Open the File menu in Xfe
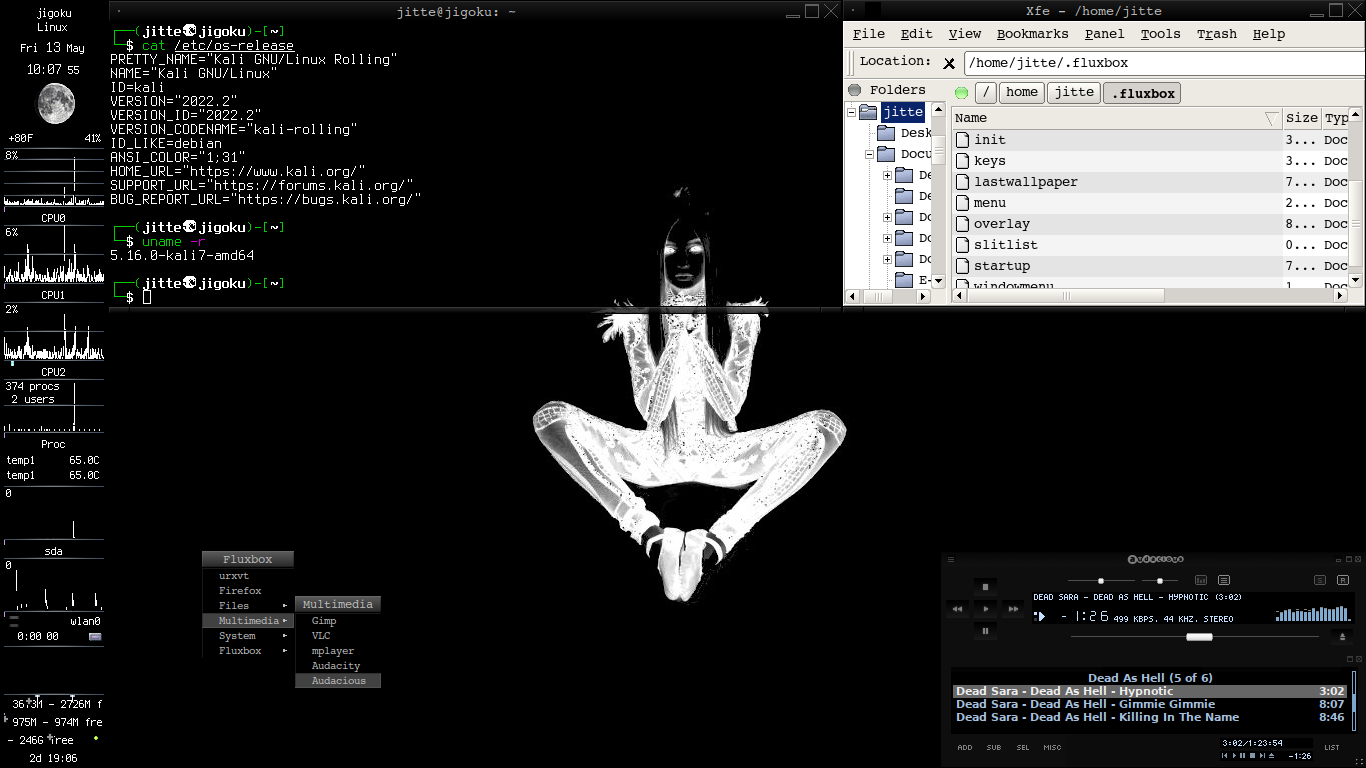 (869, 34)
